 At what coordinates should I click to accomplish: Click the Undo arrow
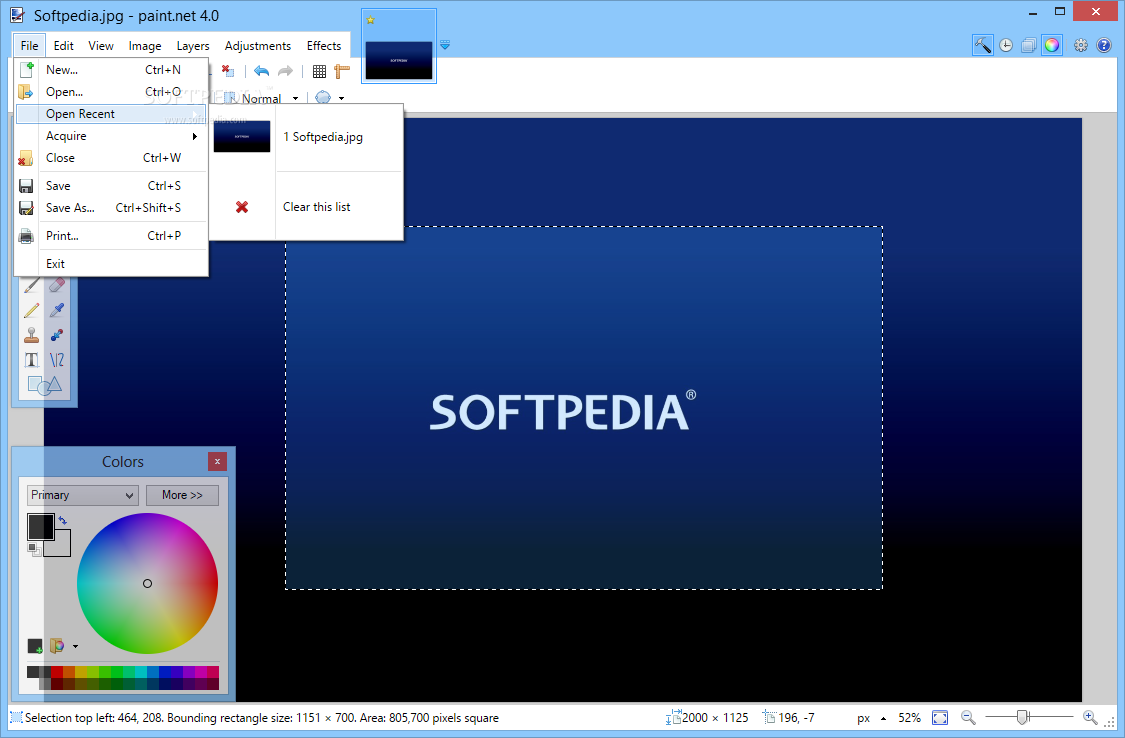[261, 70]
